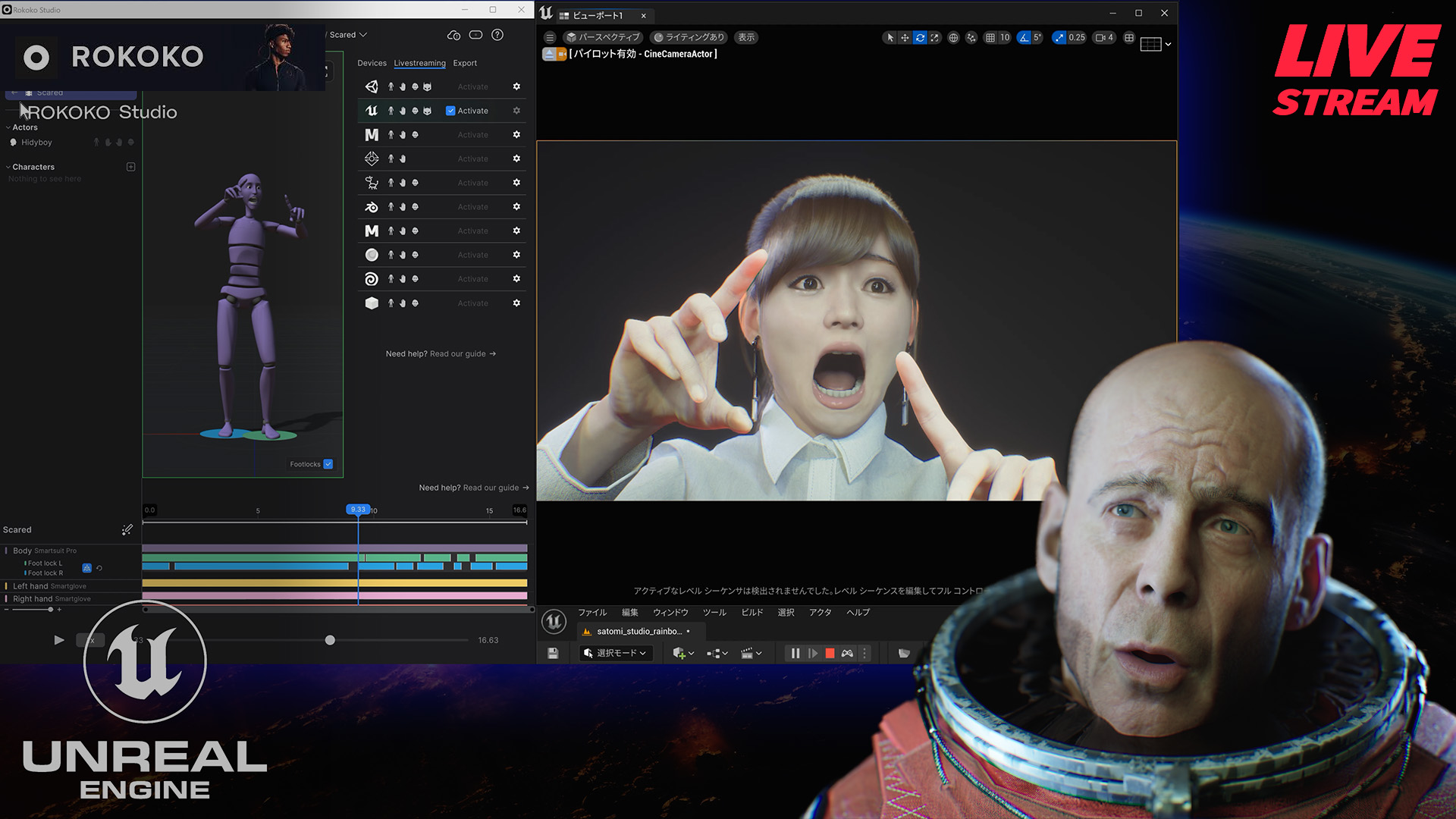Open viewport layout chevron dropdown in Unreal
The image size is (1456, 819).
click(1168, 44)
